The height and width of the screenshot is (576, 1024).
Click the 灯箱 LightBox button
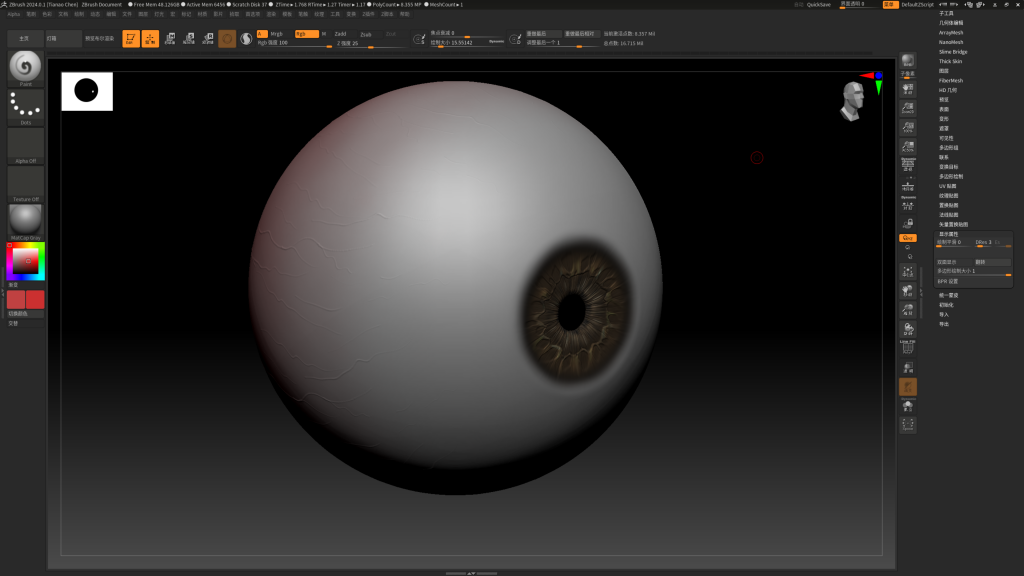click(x=63, y=39)
